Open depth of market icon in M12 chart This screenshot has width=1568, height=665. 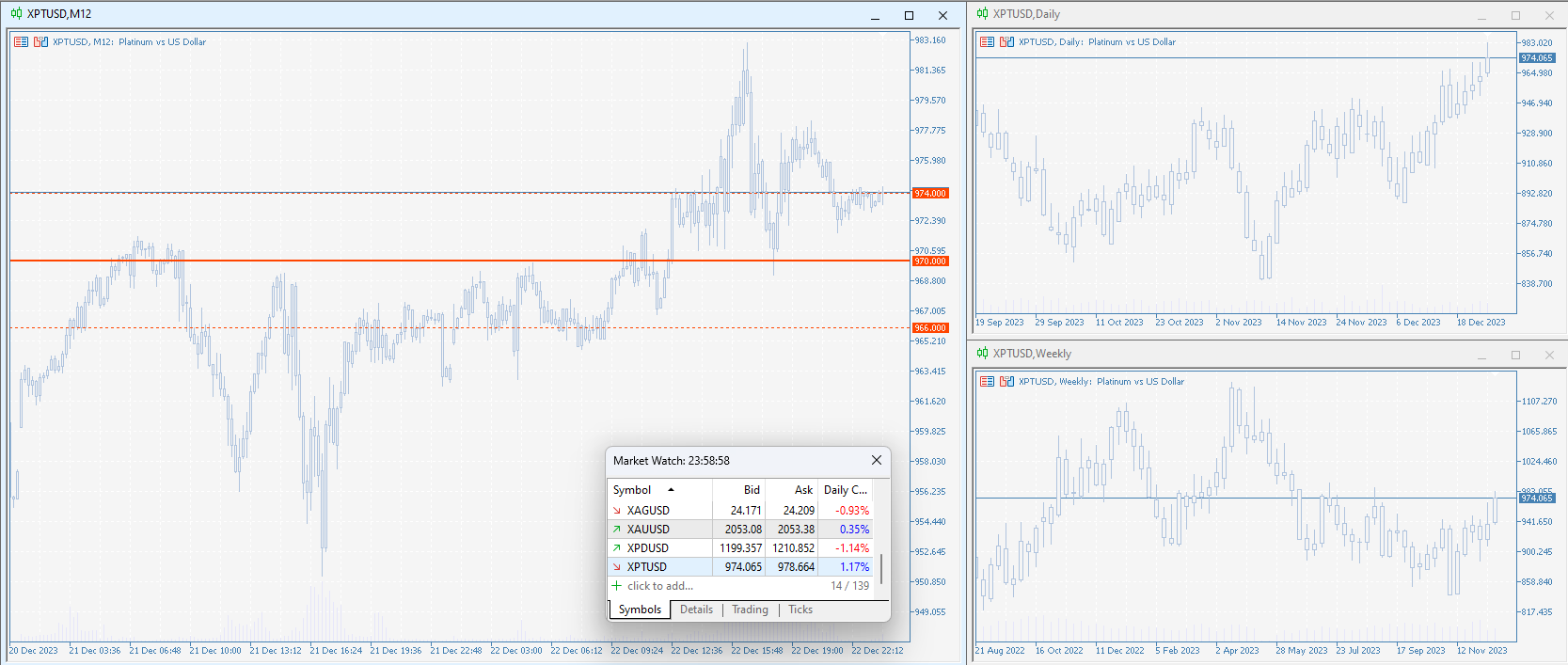pos(40,42)
